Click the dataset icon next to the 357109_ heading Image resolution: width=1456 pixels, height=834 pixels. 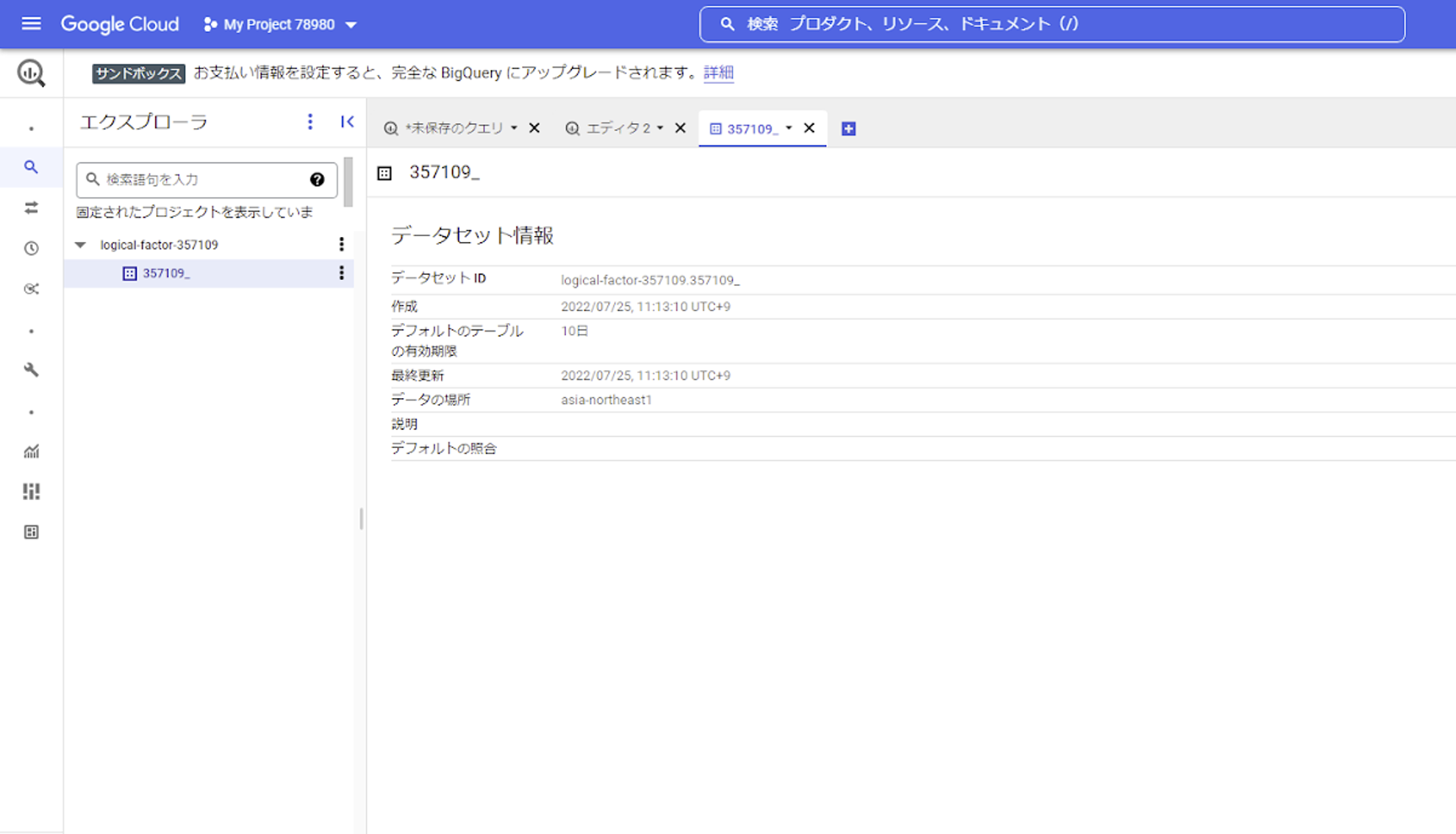(x=385, y=173)
